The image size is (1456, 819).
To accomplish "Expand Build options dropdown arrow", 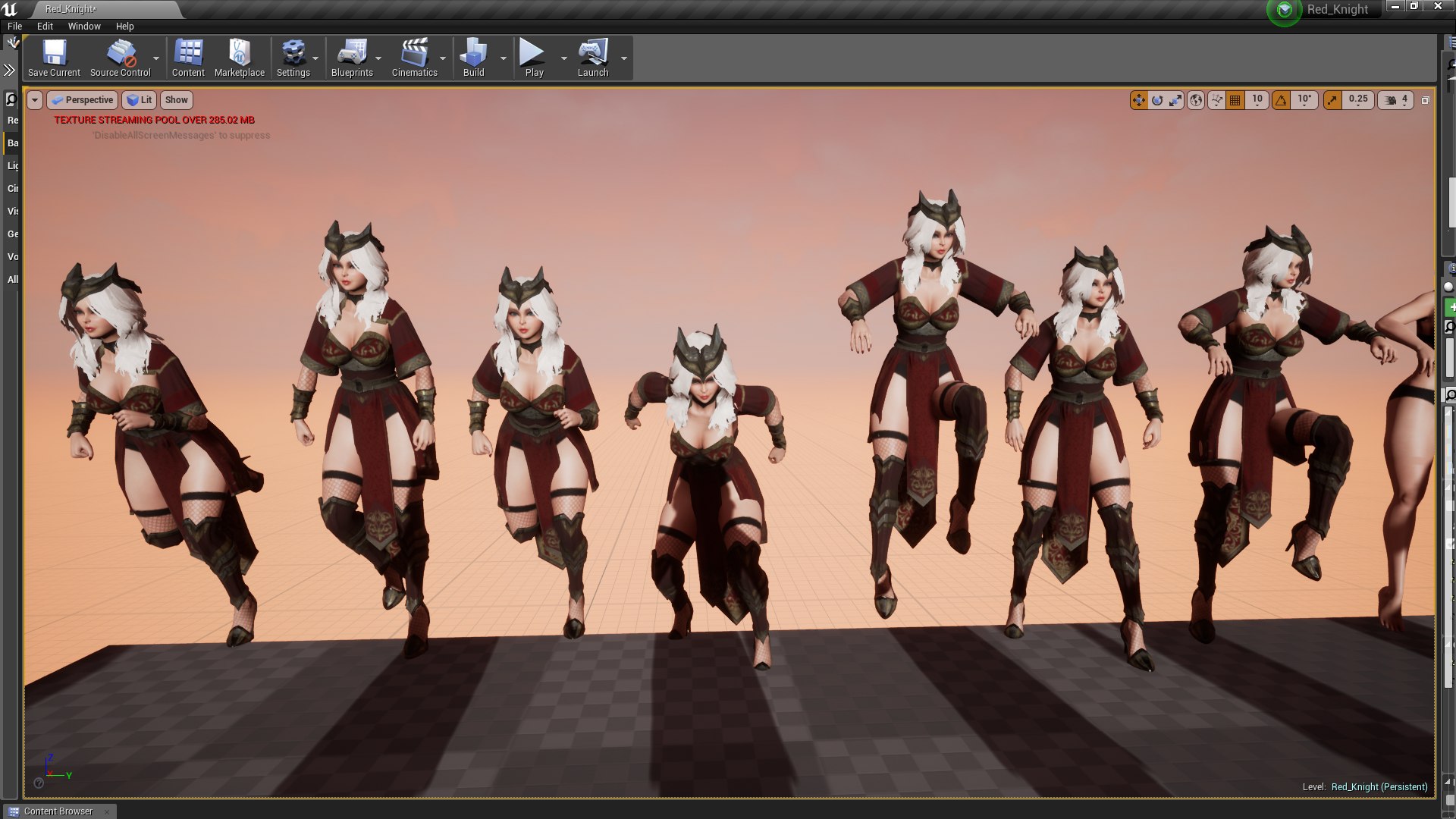I will 503,58.
